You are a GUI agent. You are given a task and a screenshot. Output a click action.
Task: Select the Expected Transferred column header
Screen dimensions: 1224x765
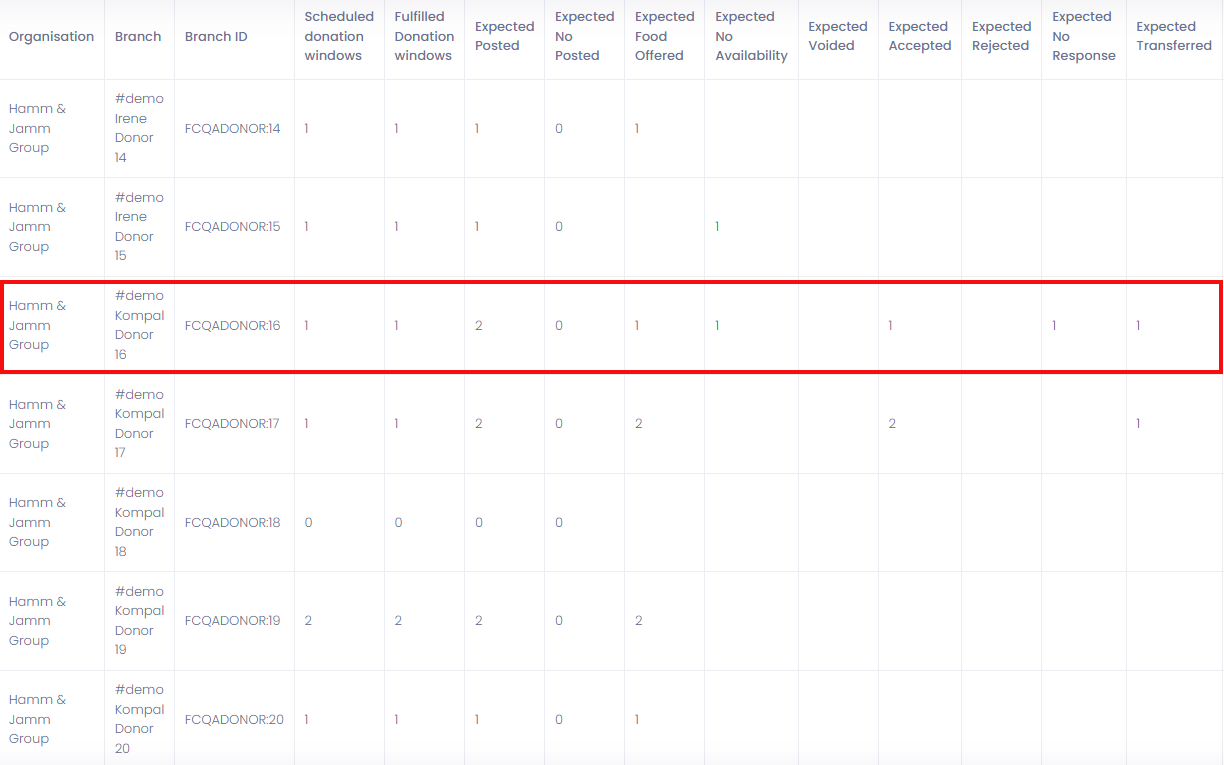pos(1173,37)
